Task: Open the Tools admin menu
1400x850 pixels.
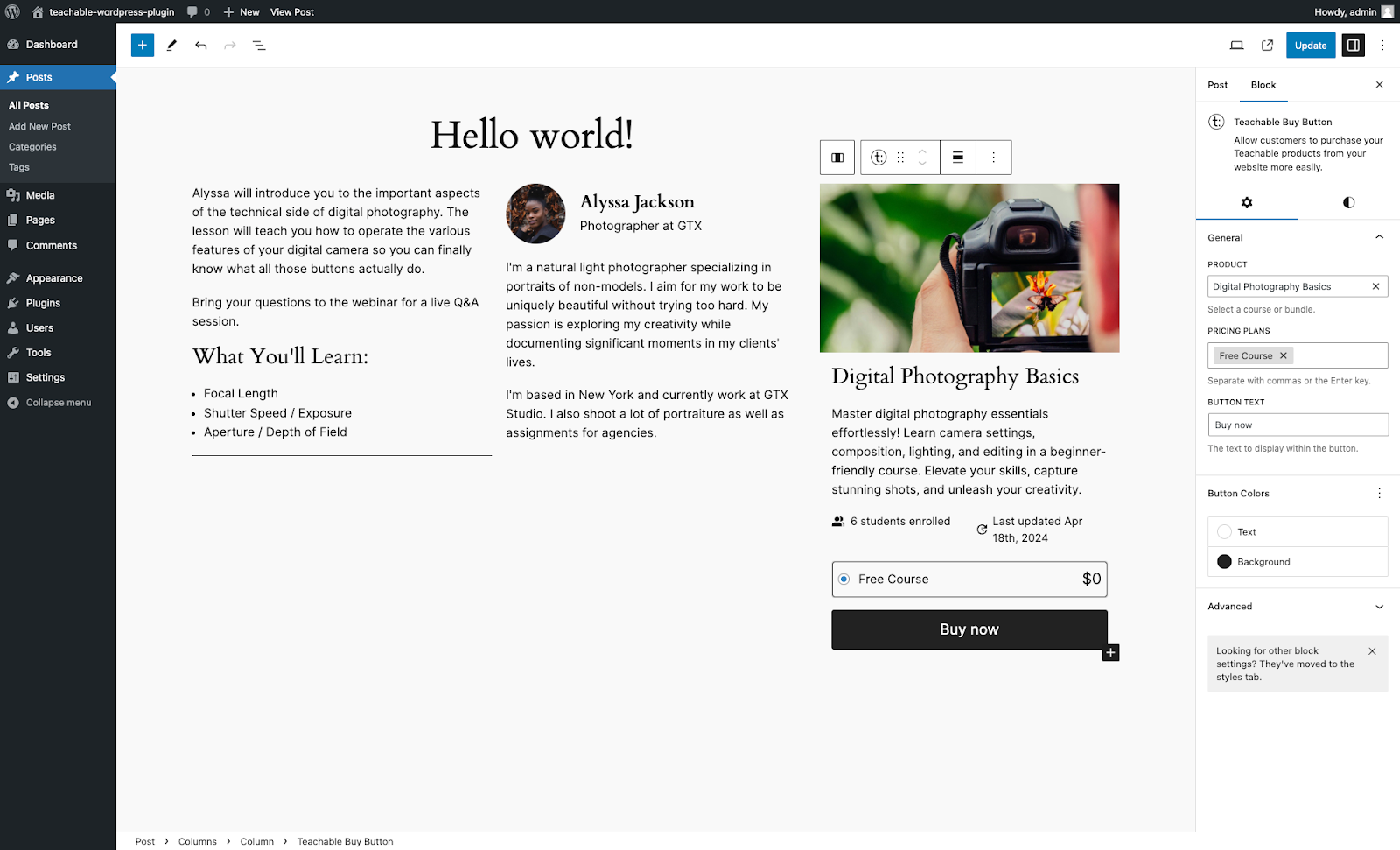Action: pos(58,353)
